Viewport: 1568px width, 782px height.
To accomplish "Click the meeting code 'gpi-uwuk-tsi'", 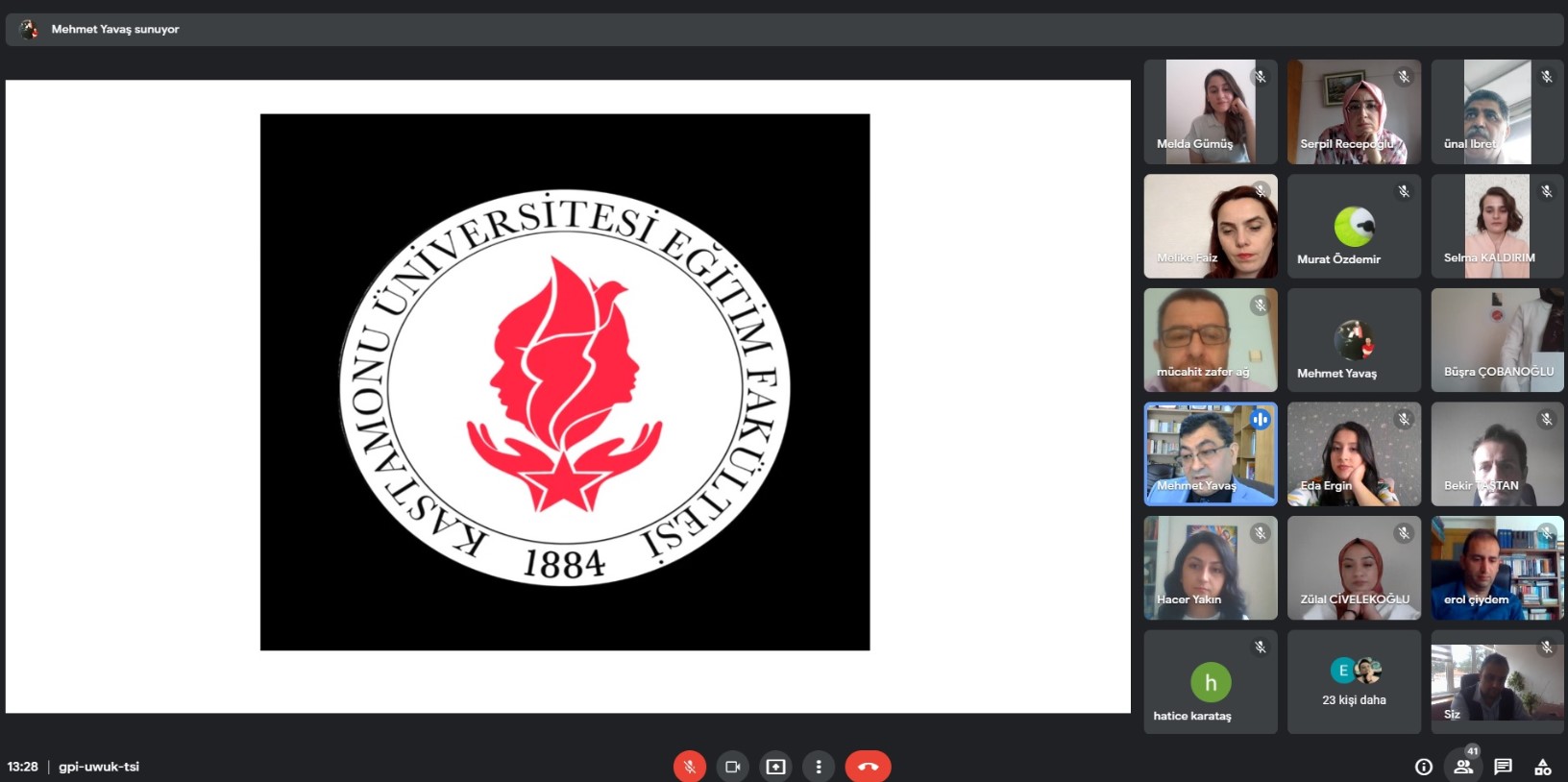I will [x=99, y=767].
